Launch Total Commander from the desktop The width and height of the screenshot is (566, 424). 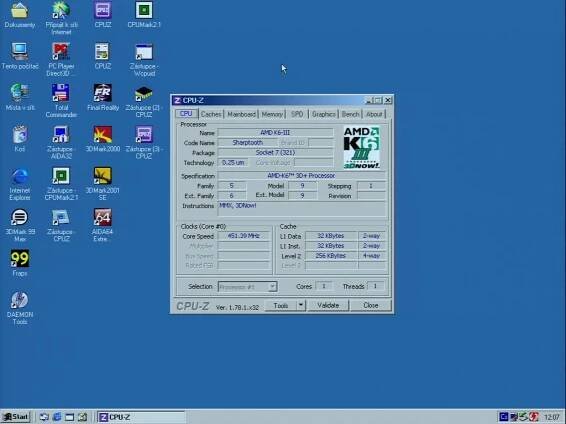(61, 93)
